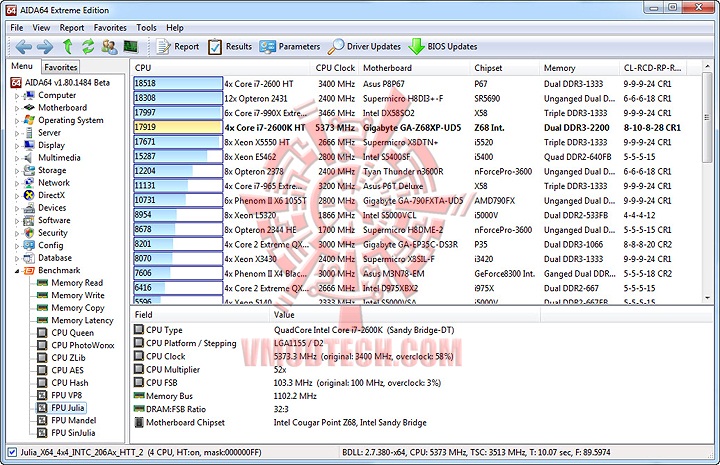Click the 18518 score bar for Core i7-2600 HT

[x=178, y=84]
